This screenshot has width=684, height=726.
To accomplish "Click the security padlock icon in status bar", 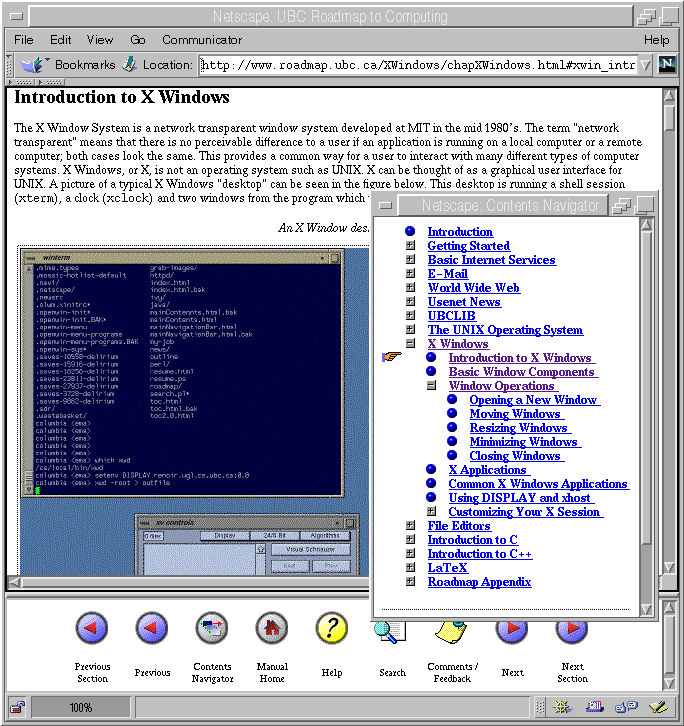I will (x=18, y=707).
